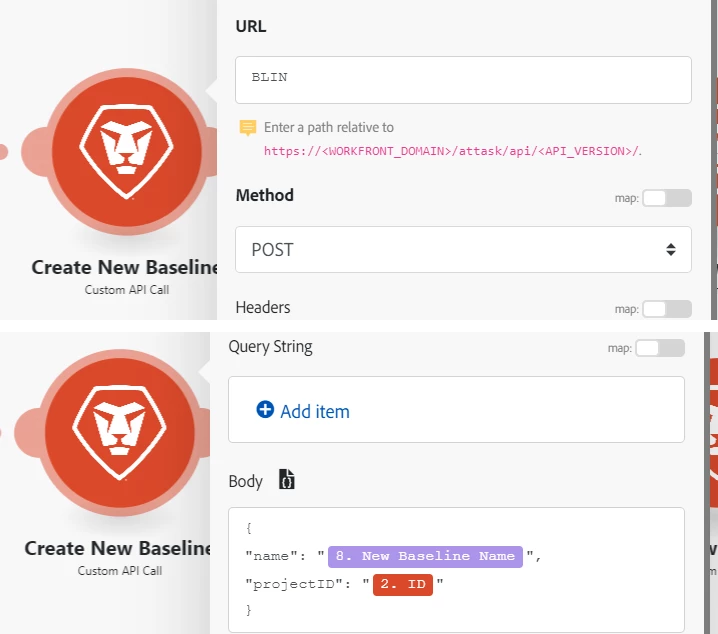Select the 8. New Baseline Name pill
718x634 pixels.
coord(425,557)
